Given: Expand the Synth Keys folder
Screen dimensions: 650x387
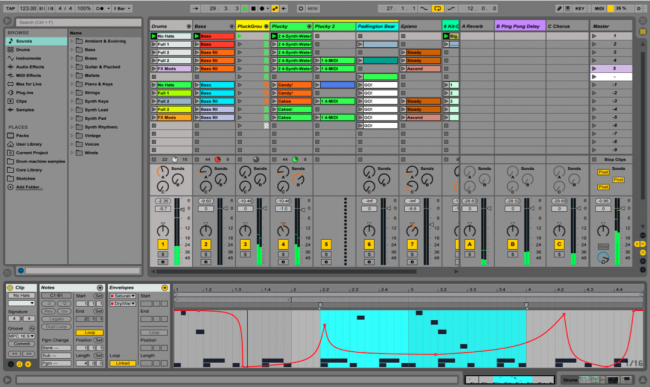Looking at the screenshot, I should (x=72, y=101).
